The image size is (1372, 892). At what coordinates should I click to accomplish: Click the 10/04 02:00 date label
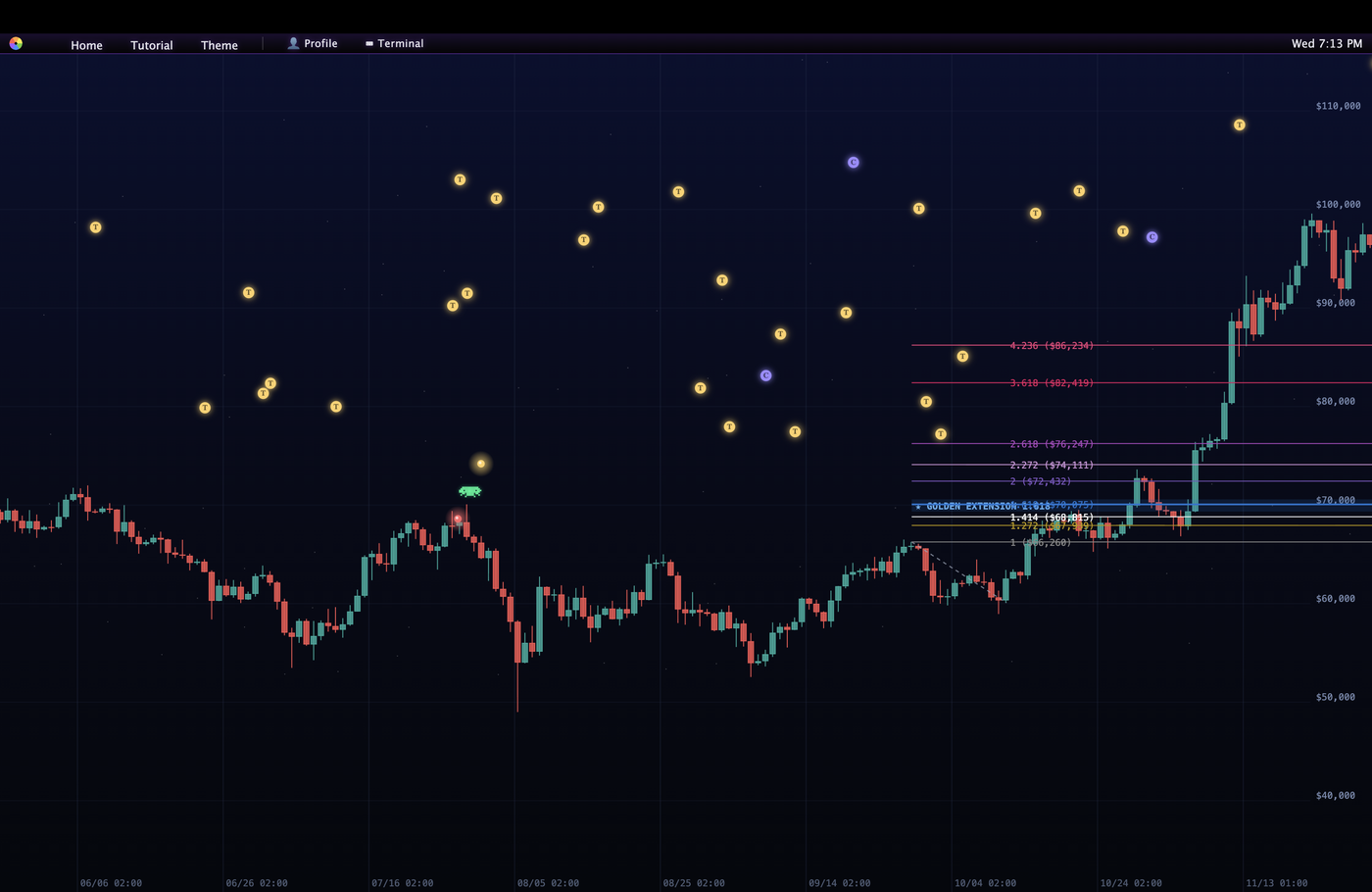(x=985, y=883)
